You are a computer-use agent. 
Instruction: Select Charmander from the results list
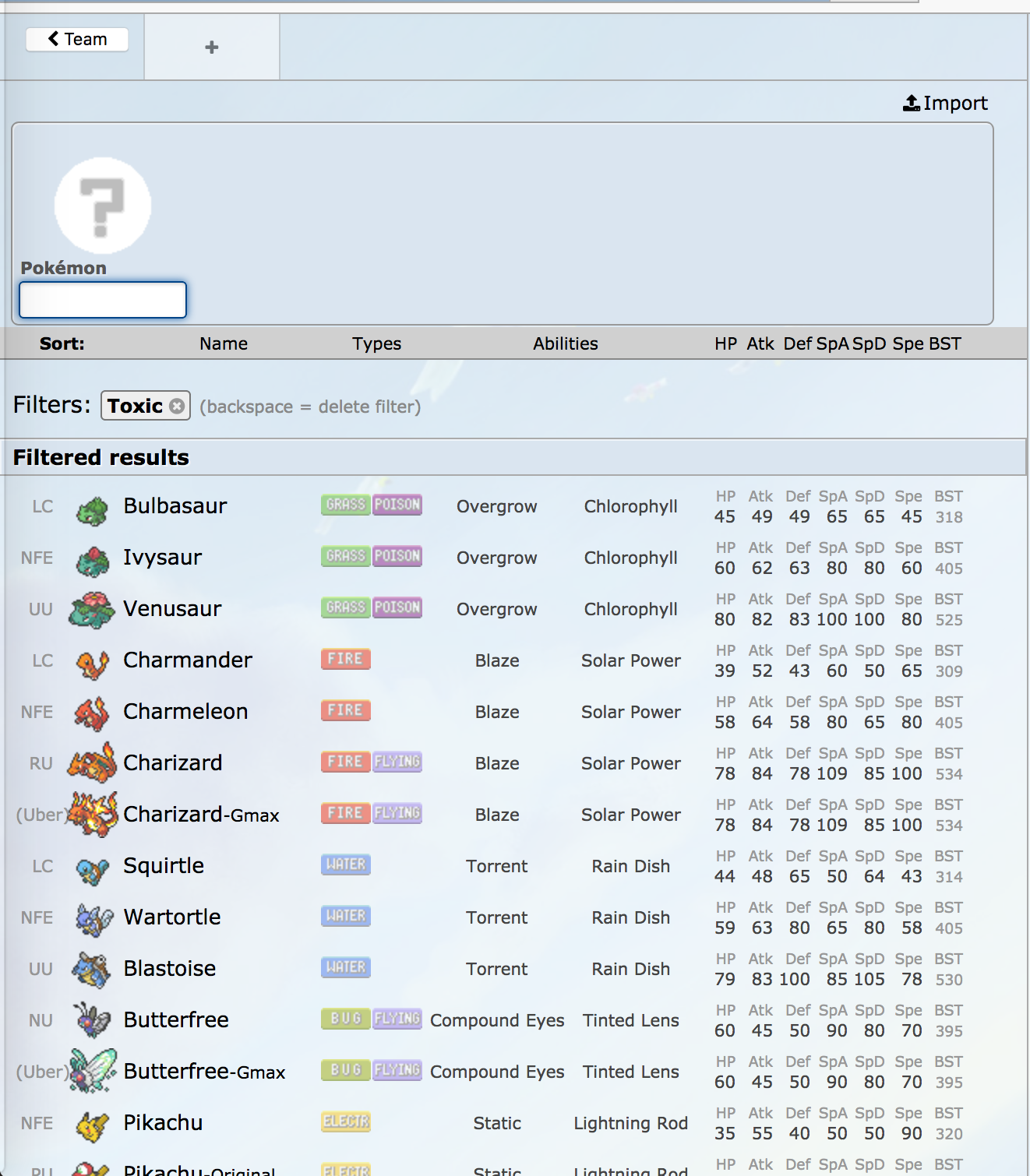(x=188, y=660)
